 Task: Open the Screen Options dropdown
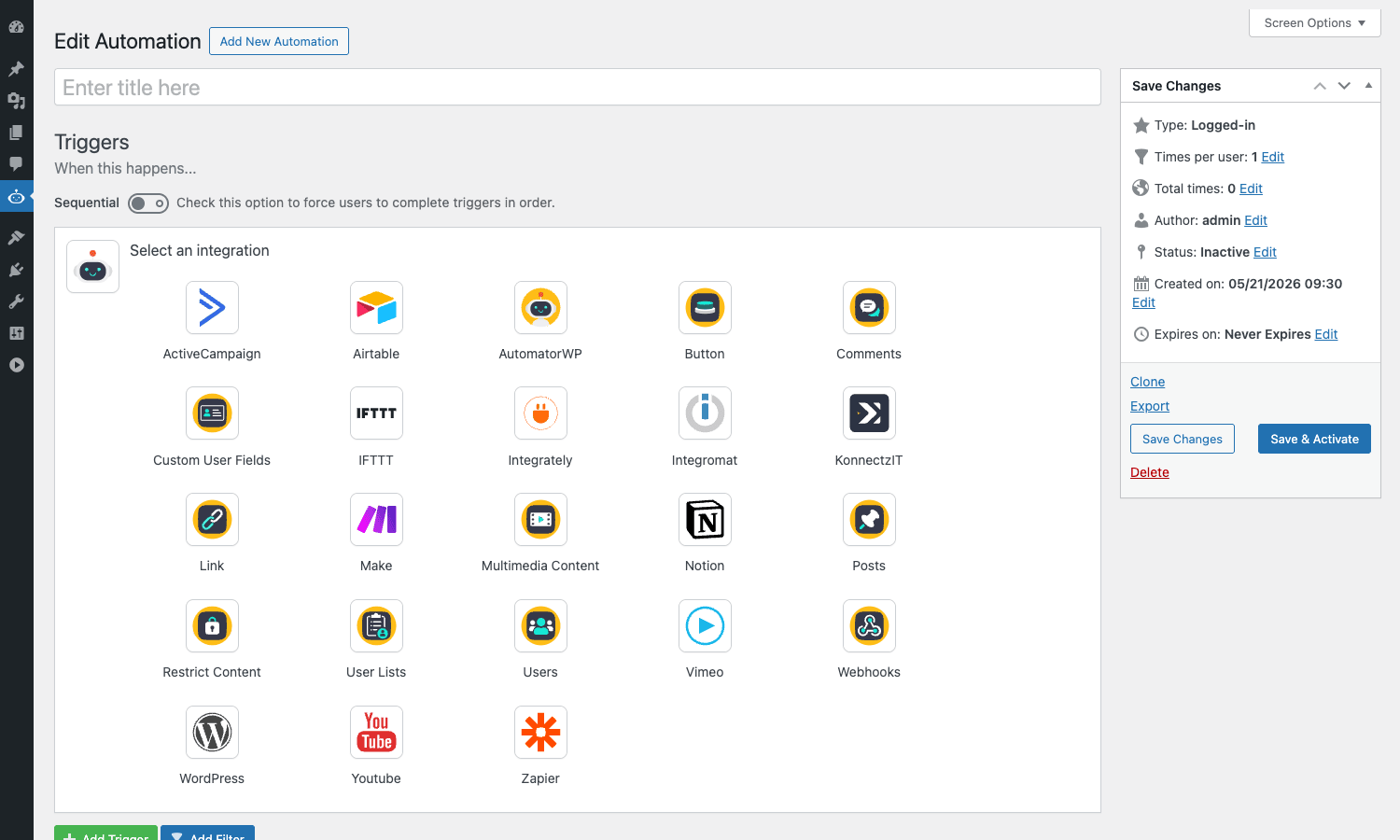pyautogui.click(x=1314, y=23)
